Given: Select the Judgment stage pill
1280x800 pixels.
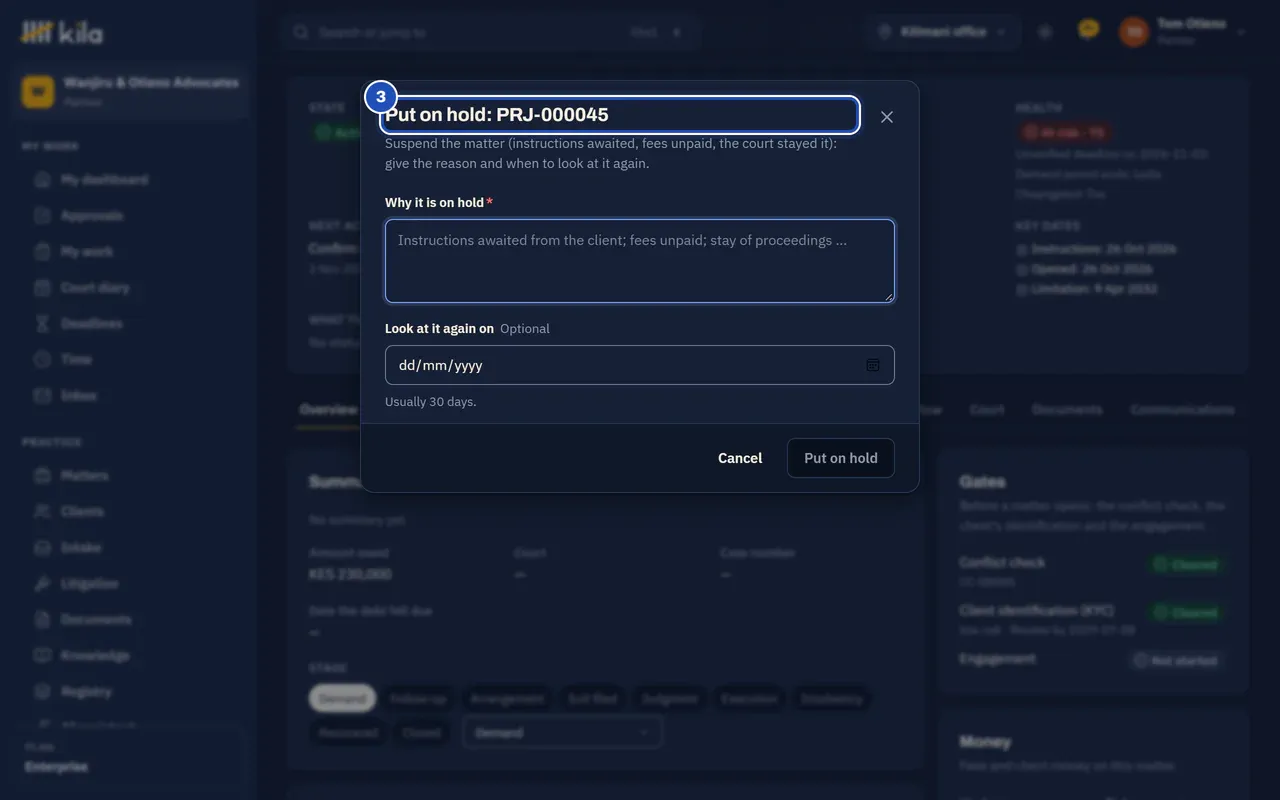Looking at the screenshot, I should (669, 699).
